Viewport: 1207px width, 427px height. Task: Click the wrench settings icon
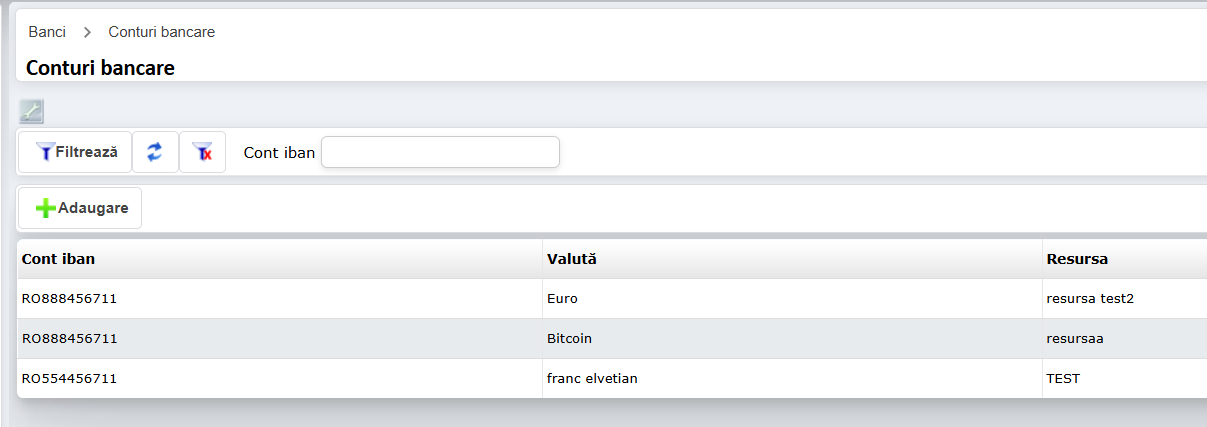coord(31,111)
